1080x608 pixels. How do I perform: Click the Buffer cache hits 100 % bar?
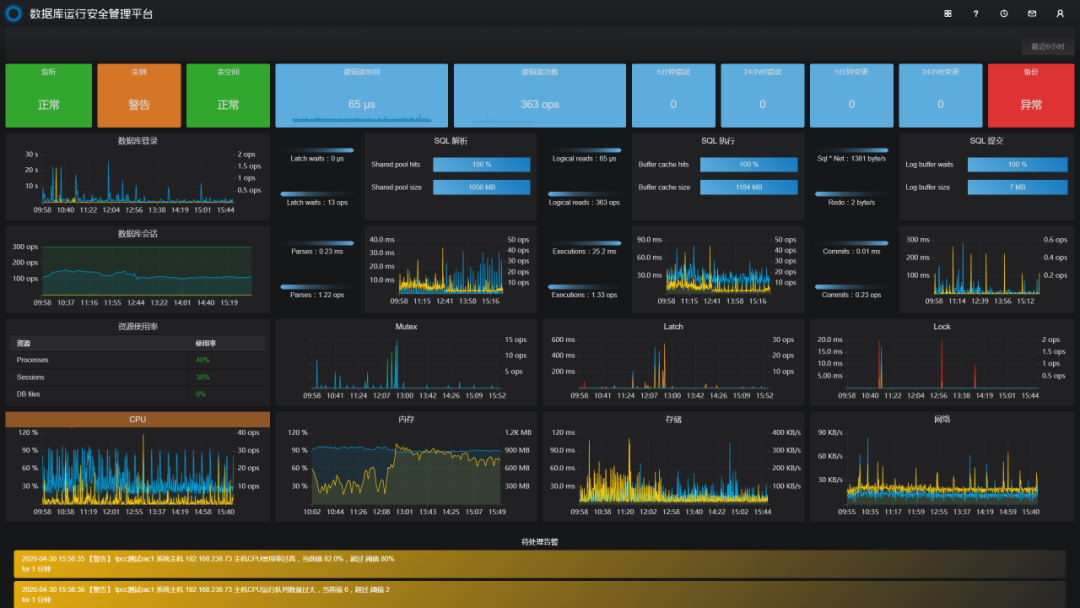pyautogui.click(x=749, y=165)
